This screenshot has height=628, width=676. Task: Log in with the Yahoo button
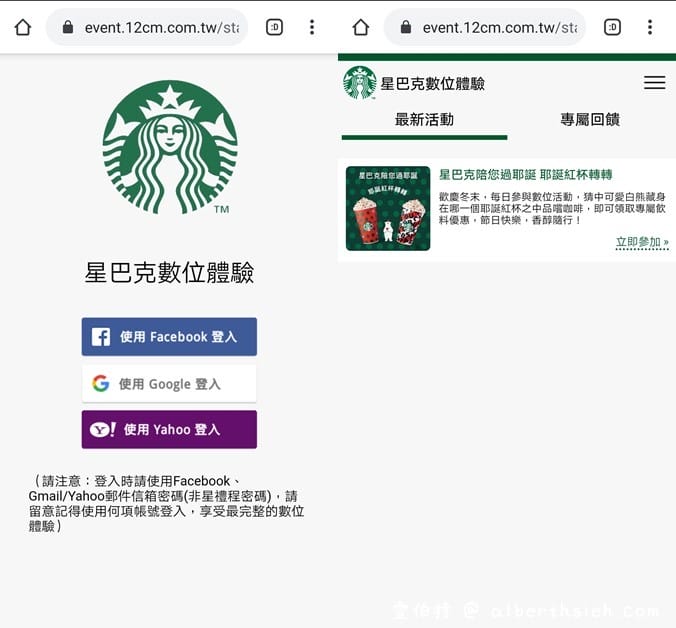(x=169, y=429)
